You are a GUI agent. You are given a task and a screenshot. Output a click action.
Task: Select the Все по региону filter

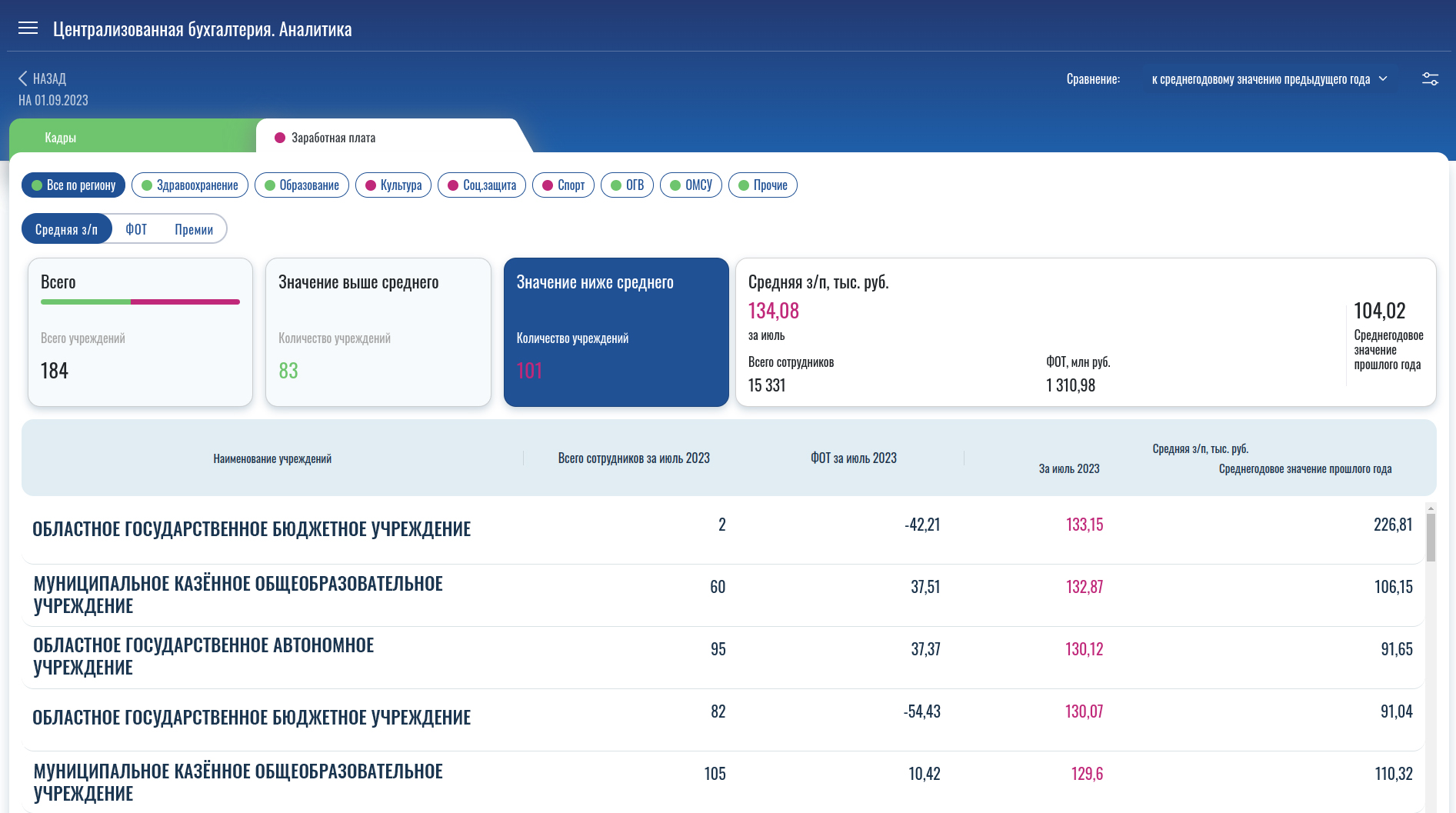tap(73, 185)
